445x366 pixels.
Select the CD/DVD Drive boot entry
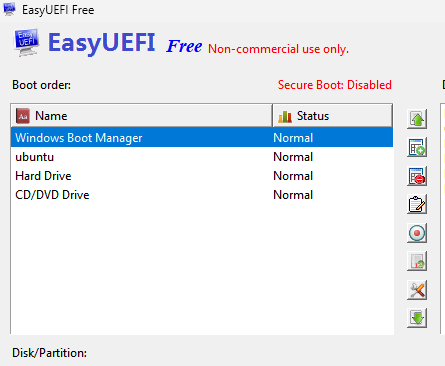click(202, 195)
